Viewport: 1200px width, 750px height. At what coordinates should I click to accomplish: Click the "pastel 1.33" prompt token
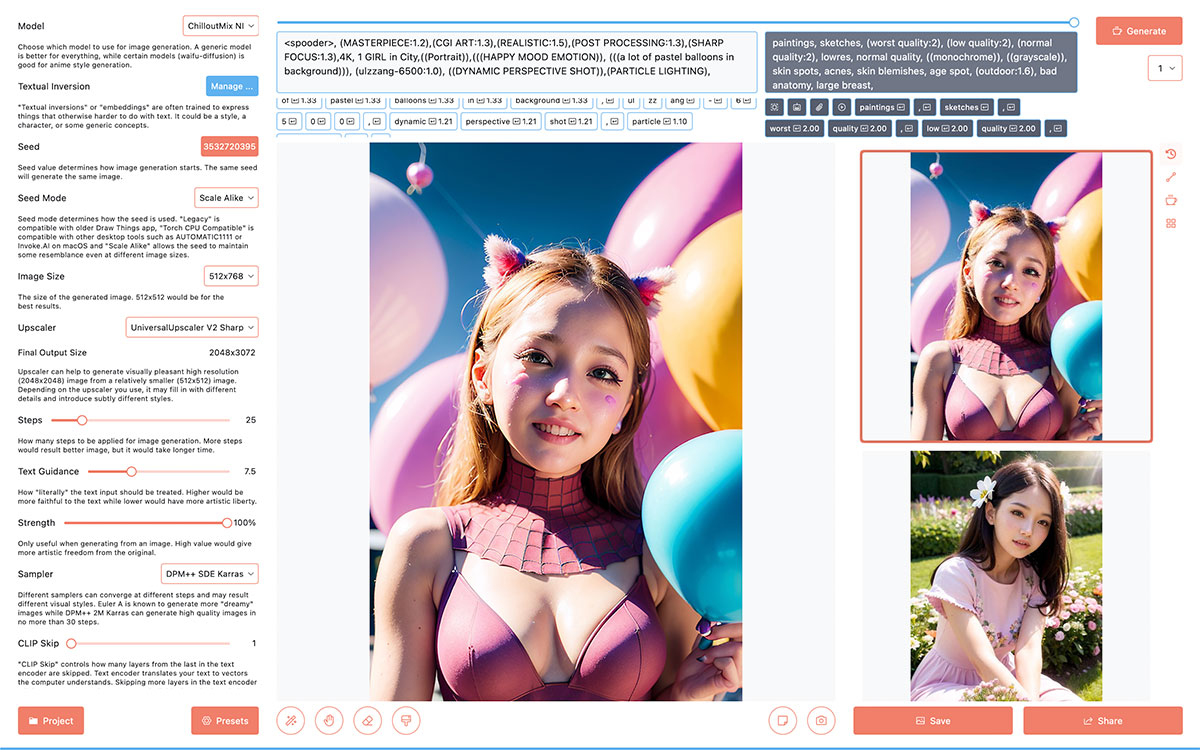[355, 100]
